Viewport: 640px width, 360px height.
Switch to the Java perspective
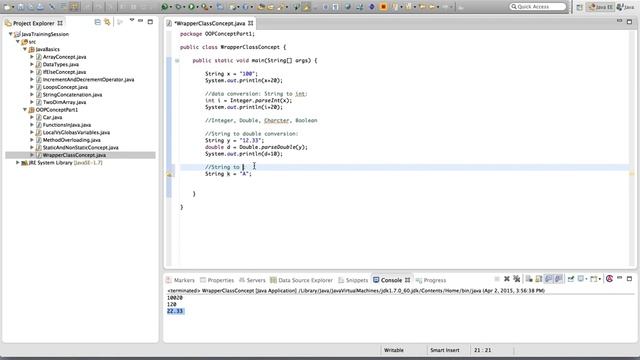(x=626, y=7)
